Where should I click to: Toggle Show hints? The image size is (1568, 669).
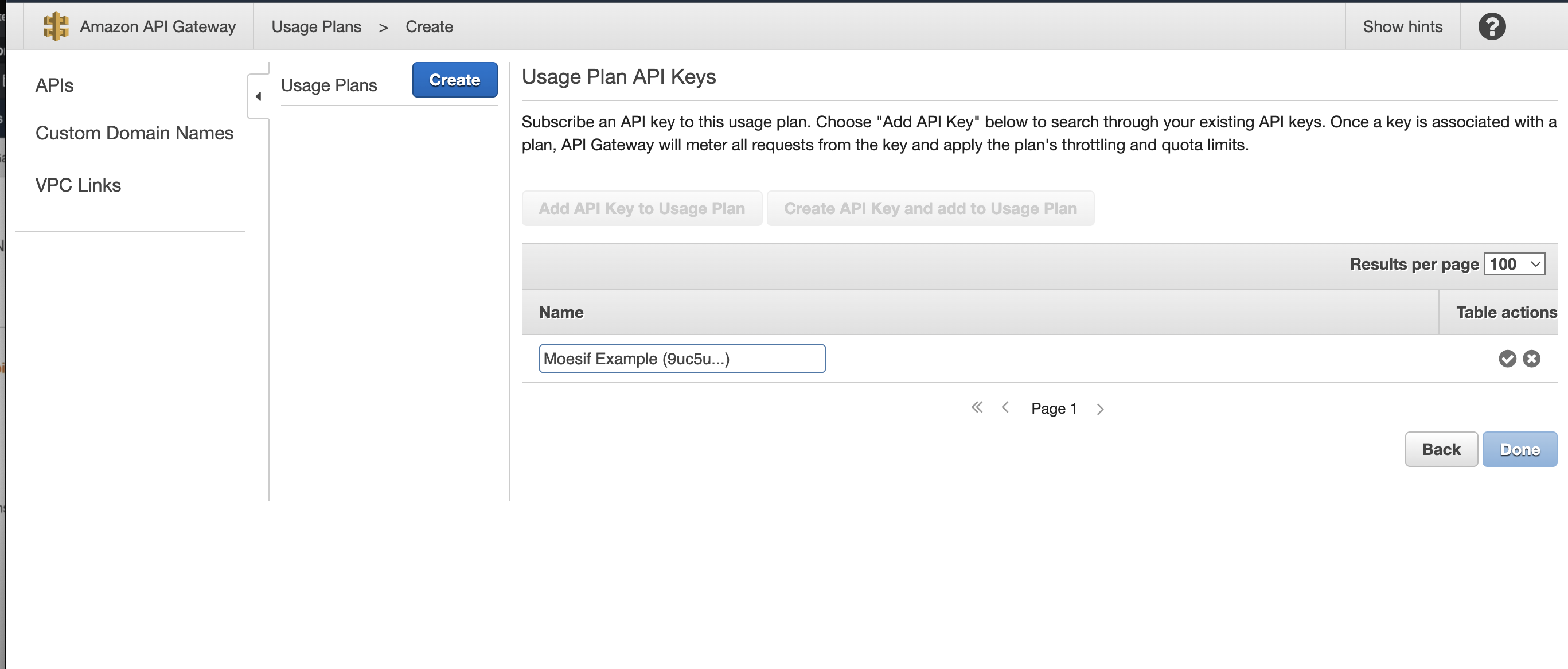click(x=1403, y=26)
